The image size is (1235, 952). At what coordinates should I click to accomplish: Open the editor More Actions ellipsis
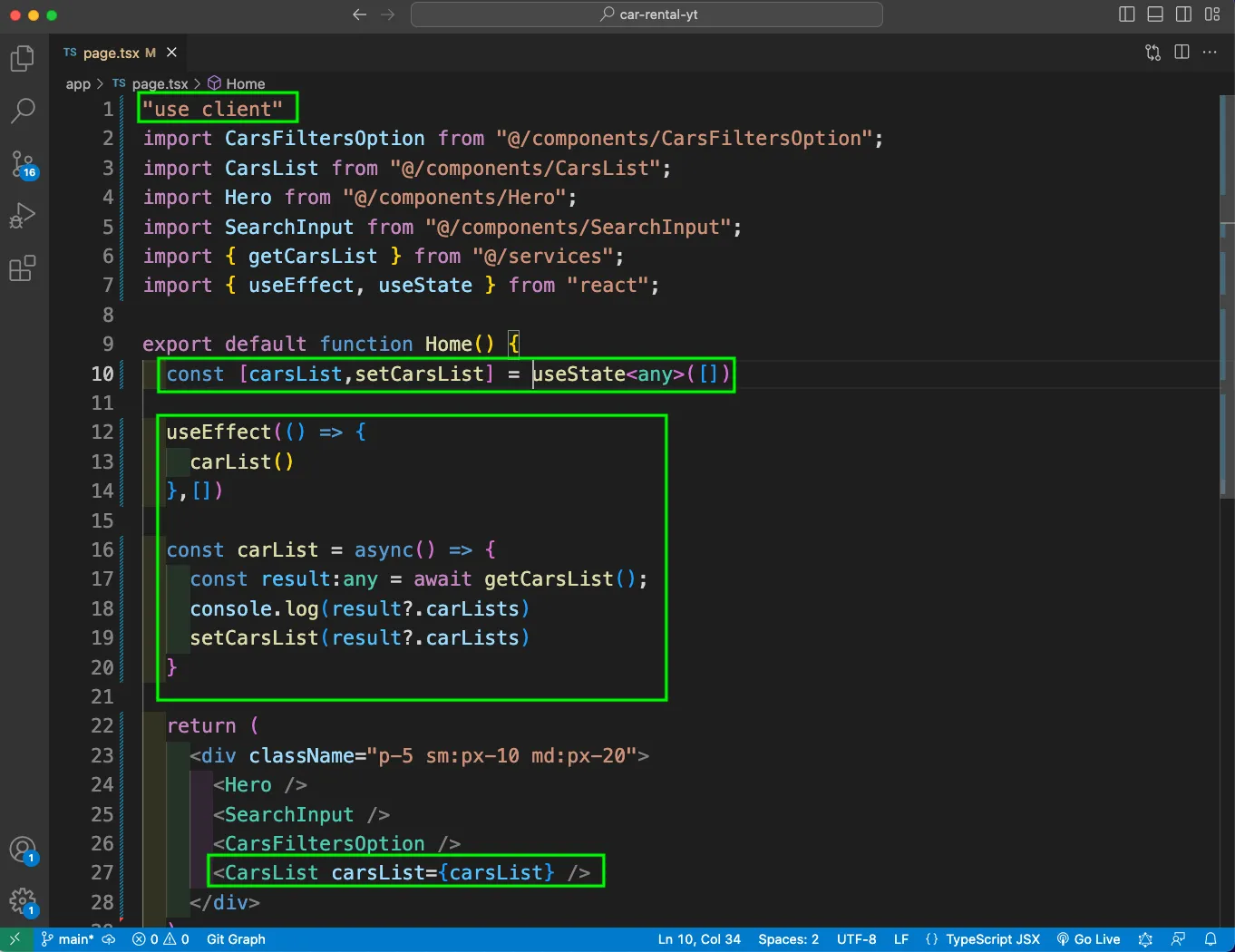(x=1210, y=53)
